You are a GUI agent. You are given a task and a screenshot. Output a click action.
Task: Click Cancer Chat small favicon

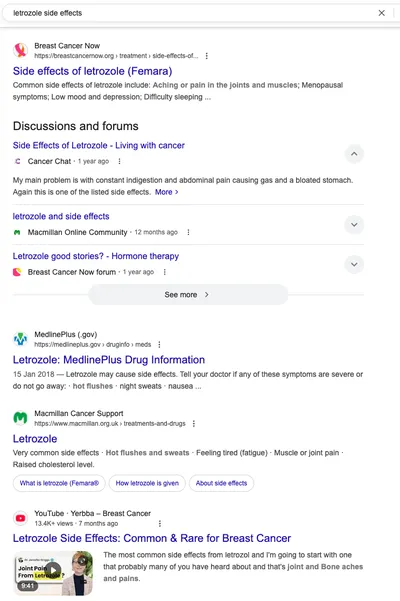(x=17, y=161)
